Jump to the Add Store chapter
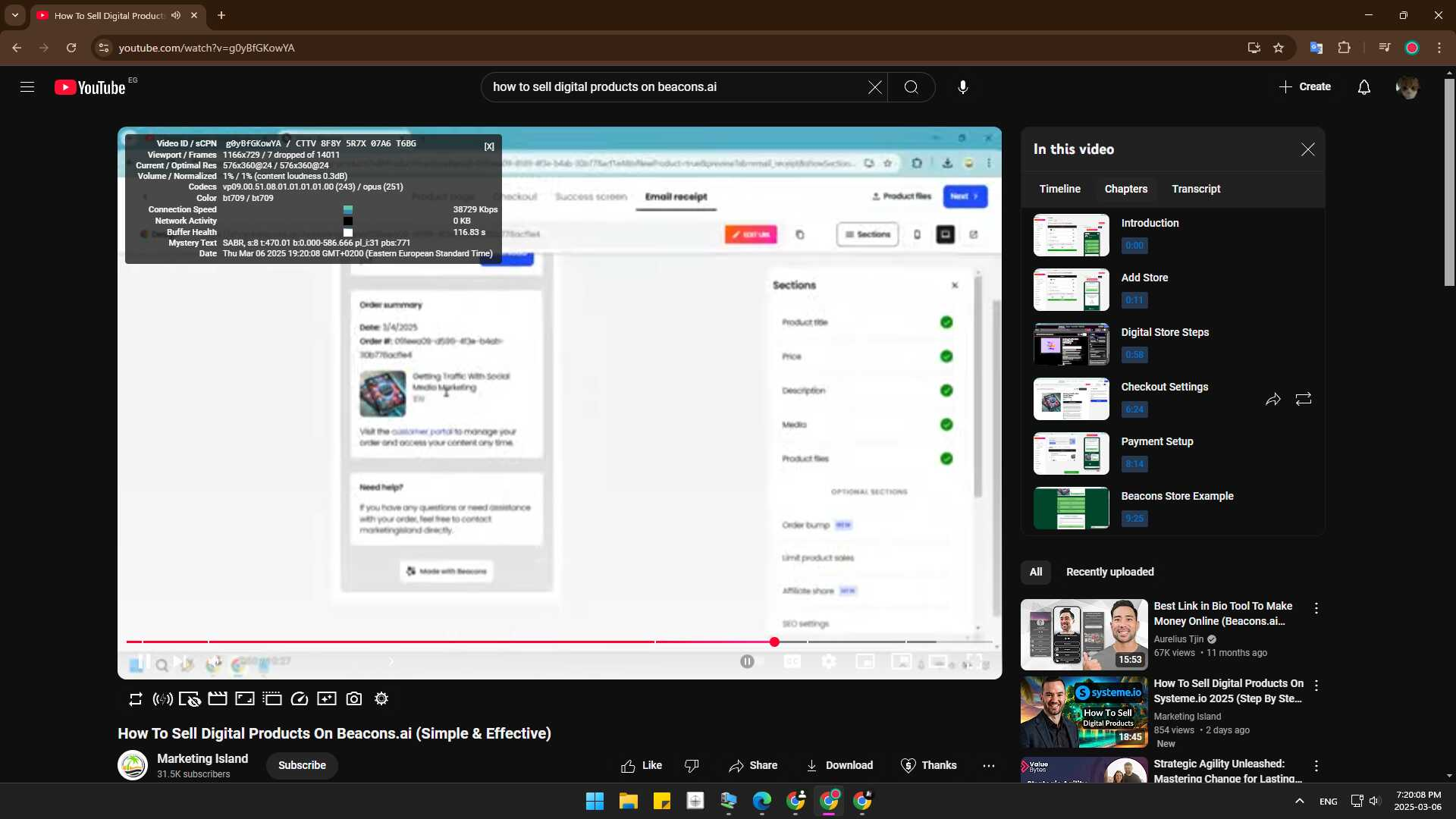Viewport: 1456px width, 819px height. 1172,290
